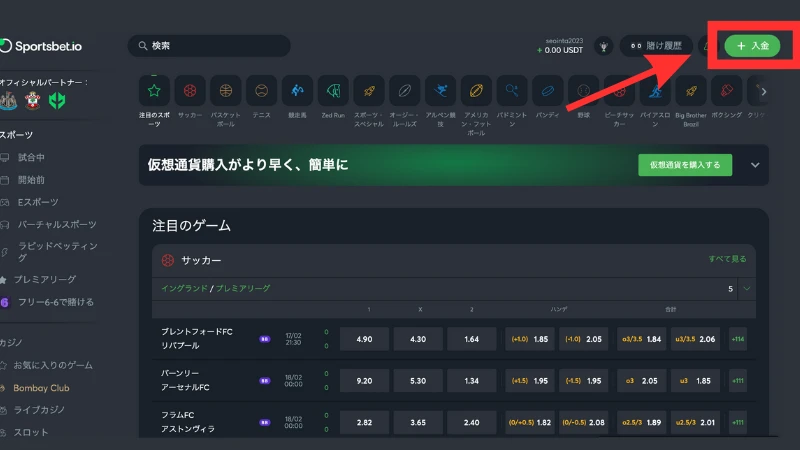Click live stream badge for Brentford vs Liverpool
800x450 pixels.
(x=264, y=339)
